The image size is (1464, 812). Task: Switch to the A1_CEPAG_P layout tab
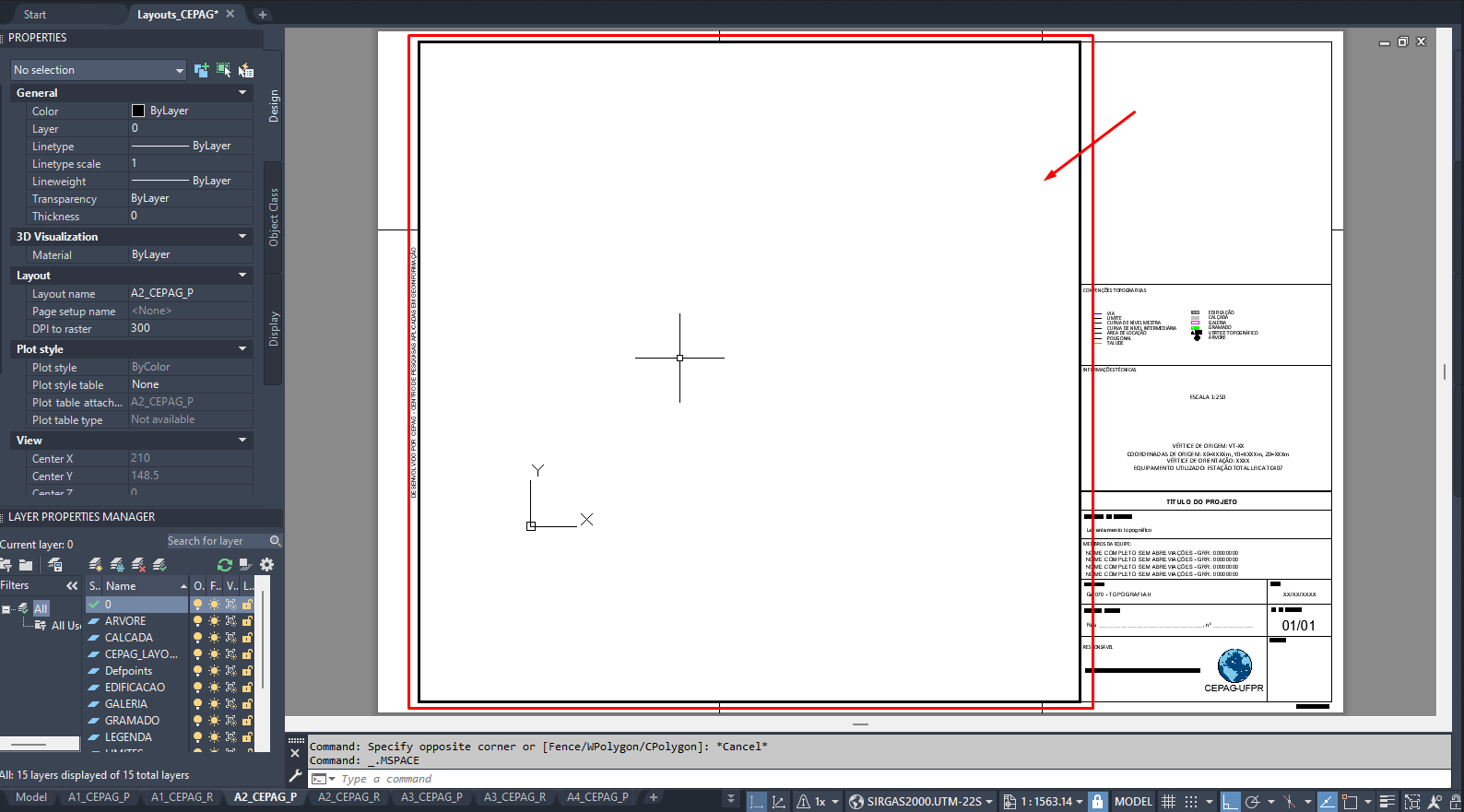(99, 797)
